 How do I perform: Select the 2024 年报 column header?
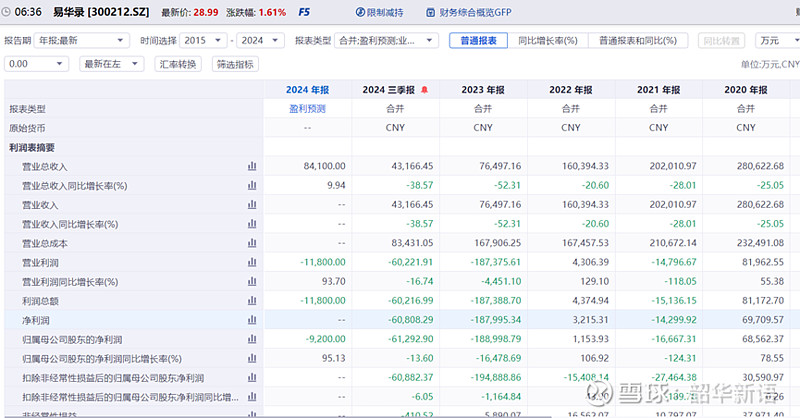click(307, 90)
